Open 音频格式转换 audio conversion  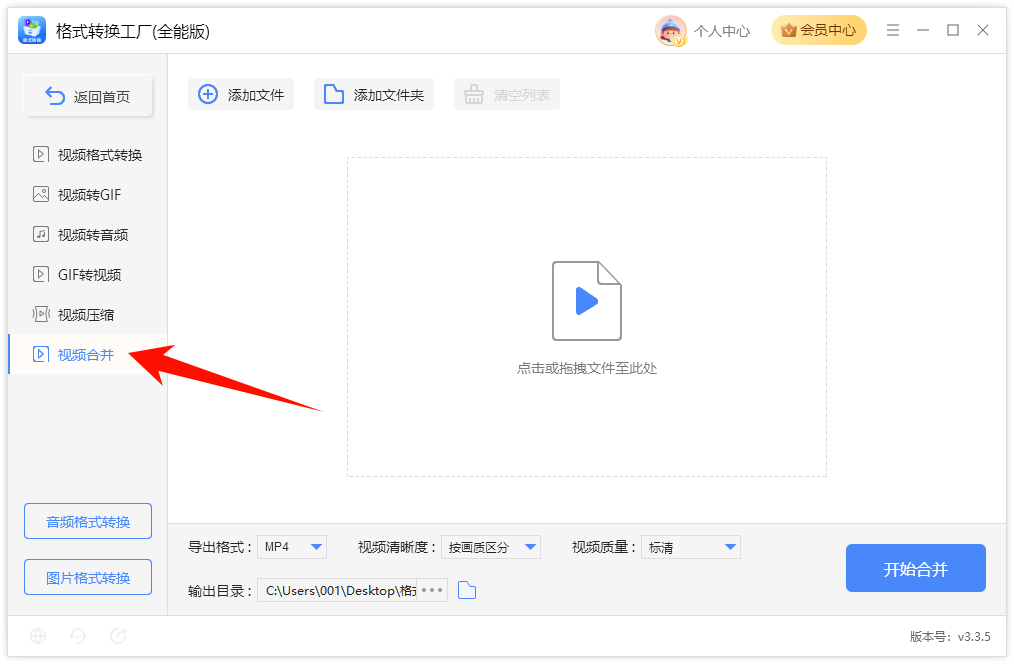pos(88,521)
